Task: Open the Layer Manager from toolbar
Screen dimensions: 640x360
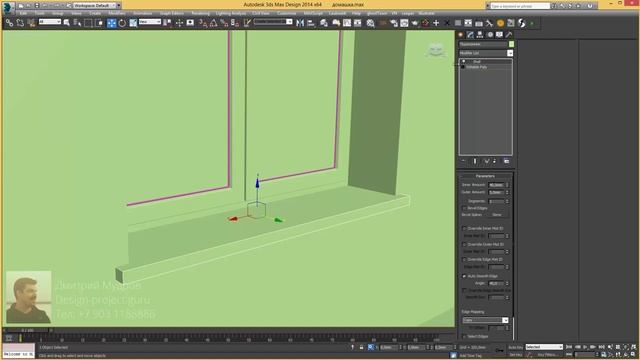Action: (x=324, y=23)
